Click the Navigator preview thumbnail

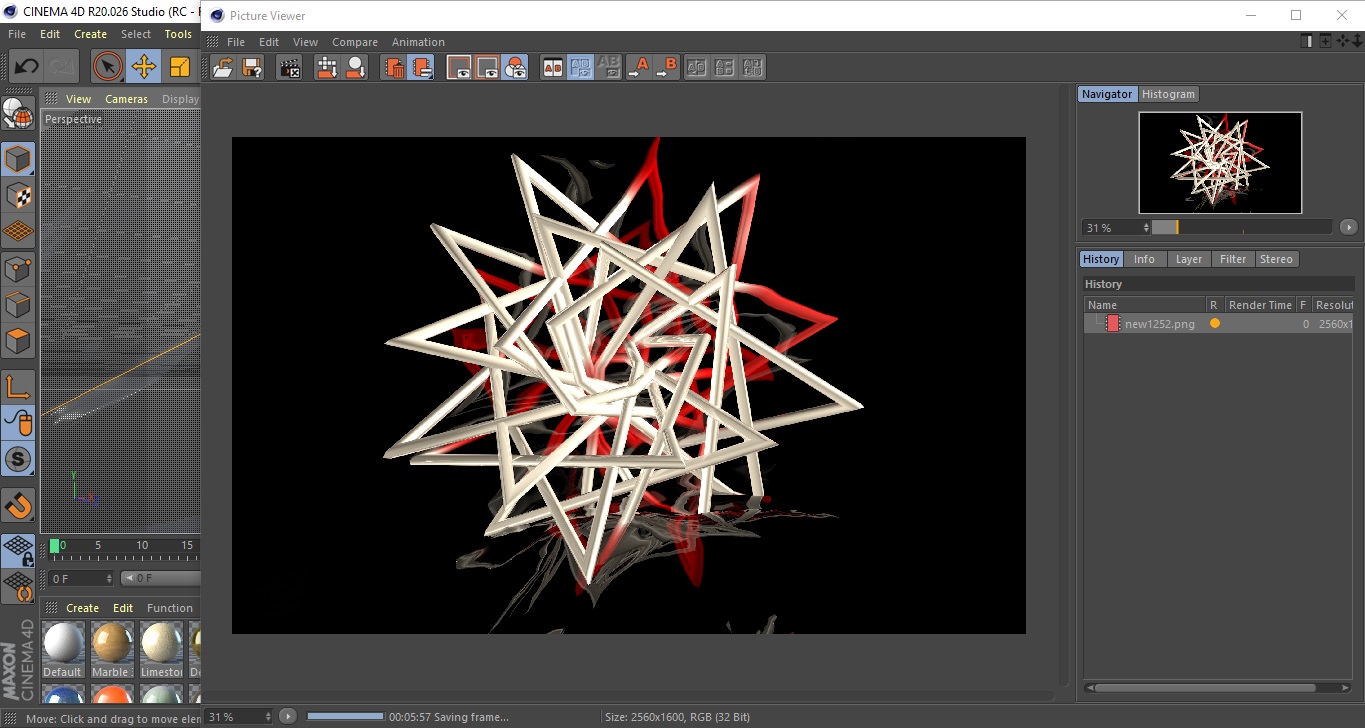click(1220, 162)
